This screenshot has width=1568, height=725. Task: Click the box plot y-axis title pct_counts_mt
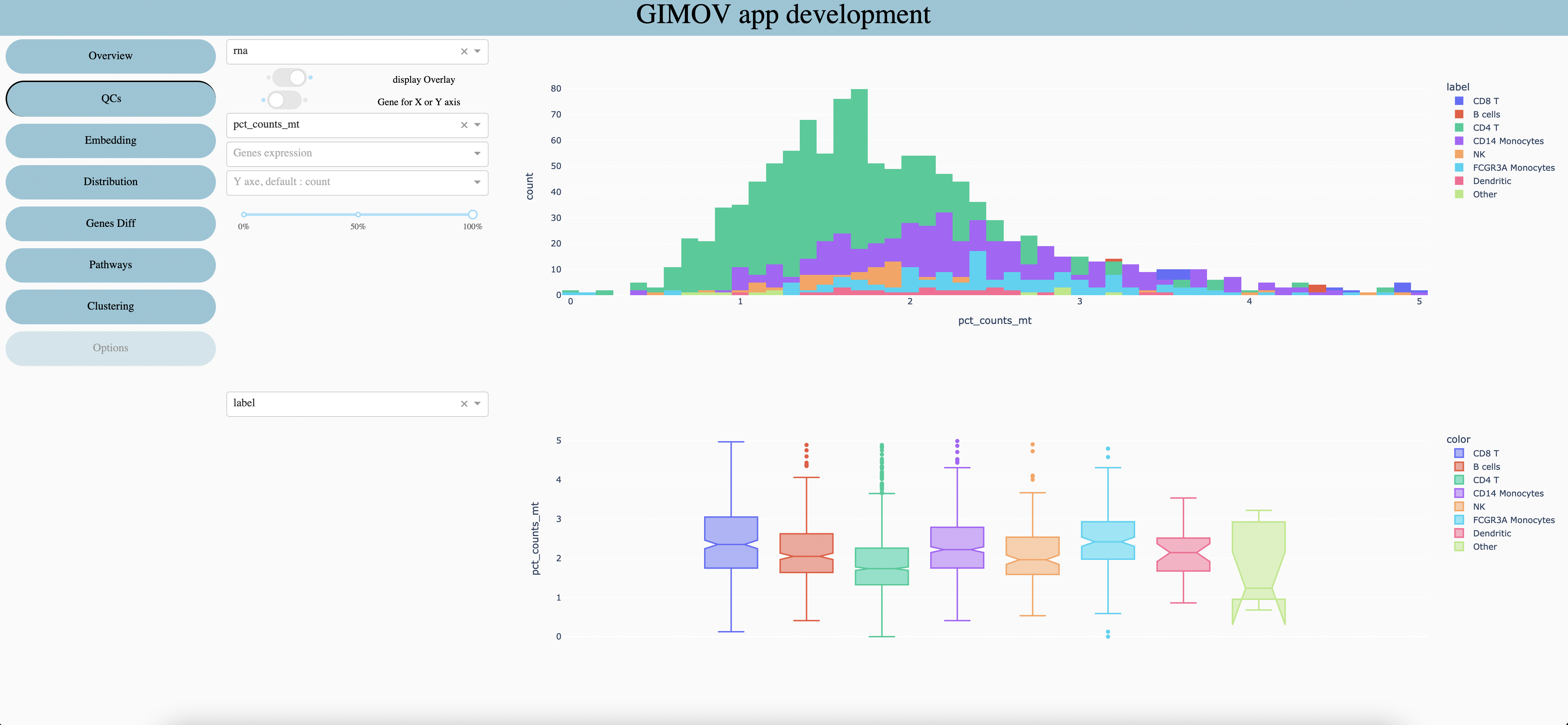point(535,539)
